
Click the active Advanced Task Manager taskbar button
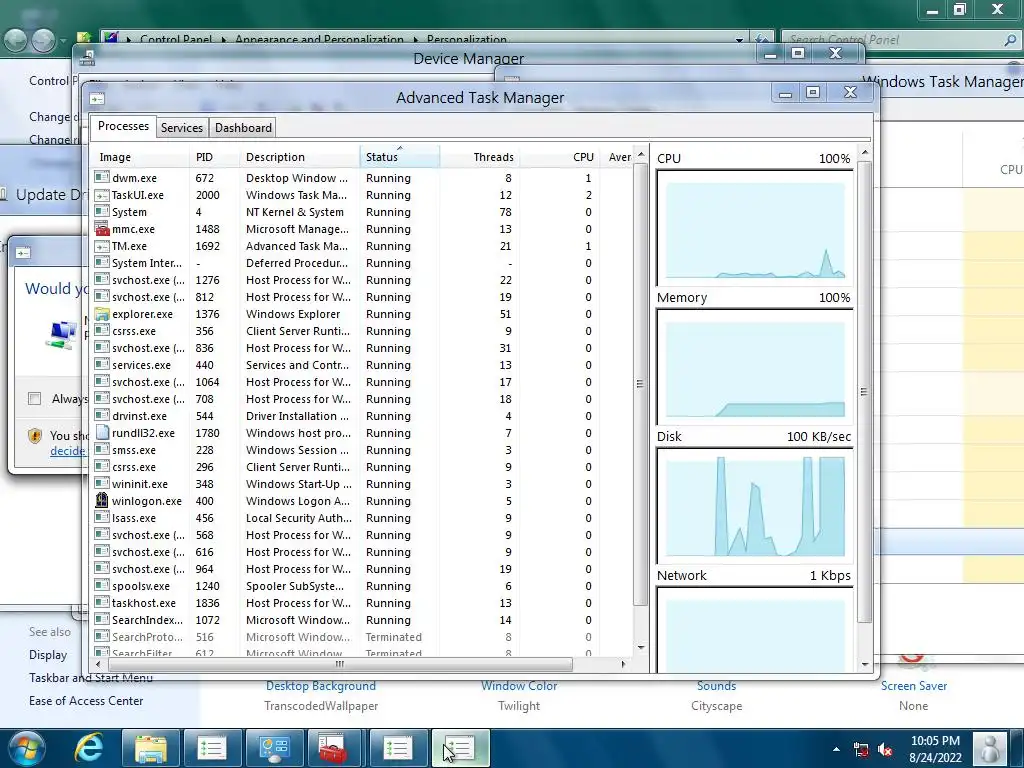(460, 748)
